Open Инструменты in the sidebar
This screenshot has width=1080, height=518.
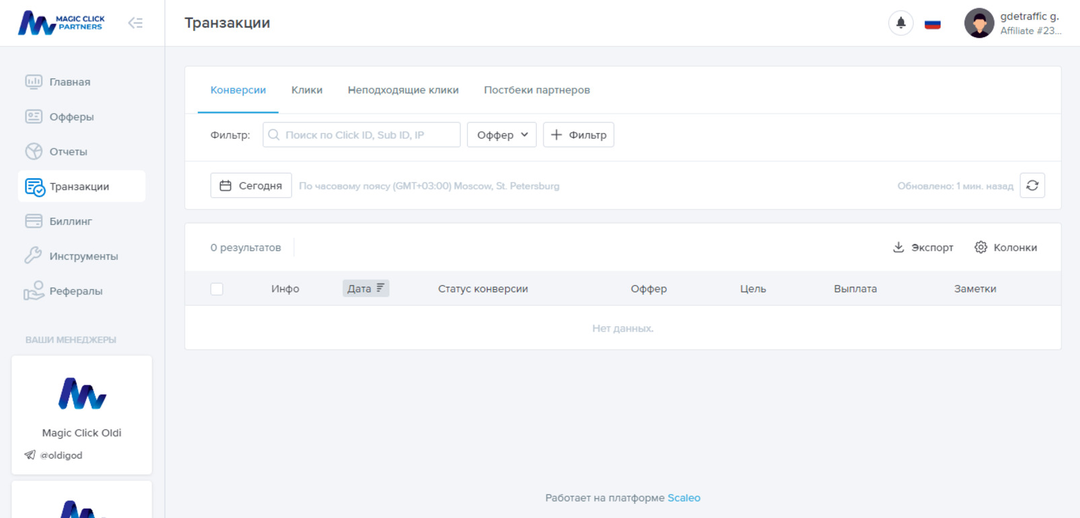coord(81,256)
